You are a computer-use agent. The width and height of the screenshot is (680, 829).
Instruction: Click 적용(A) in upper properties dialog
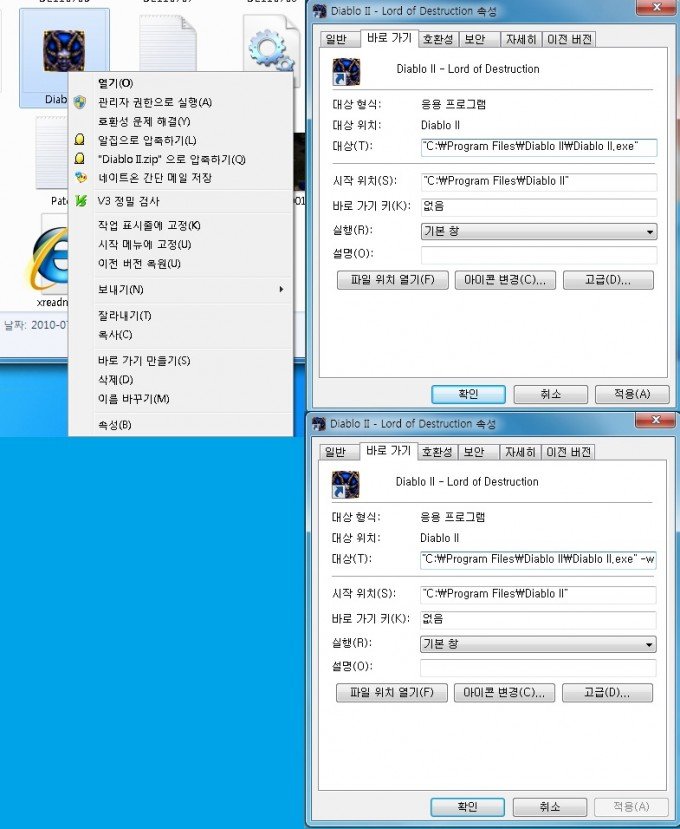[632, 394]
